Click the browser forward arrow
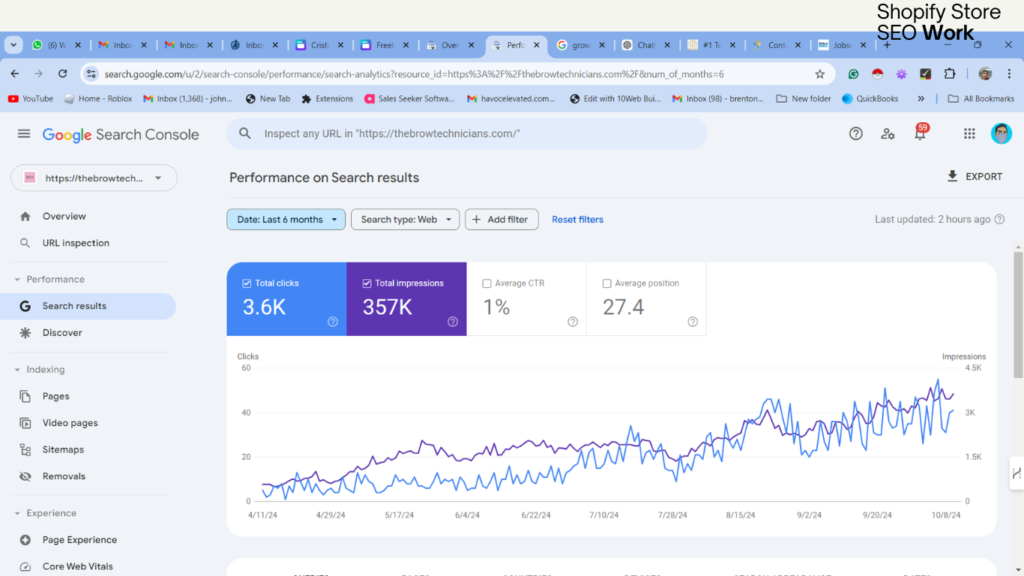The width and height of the screenshot is (1024, 576). (39, 74)
